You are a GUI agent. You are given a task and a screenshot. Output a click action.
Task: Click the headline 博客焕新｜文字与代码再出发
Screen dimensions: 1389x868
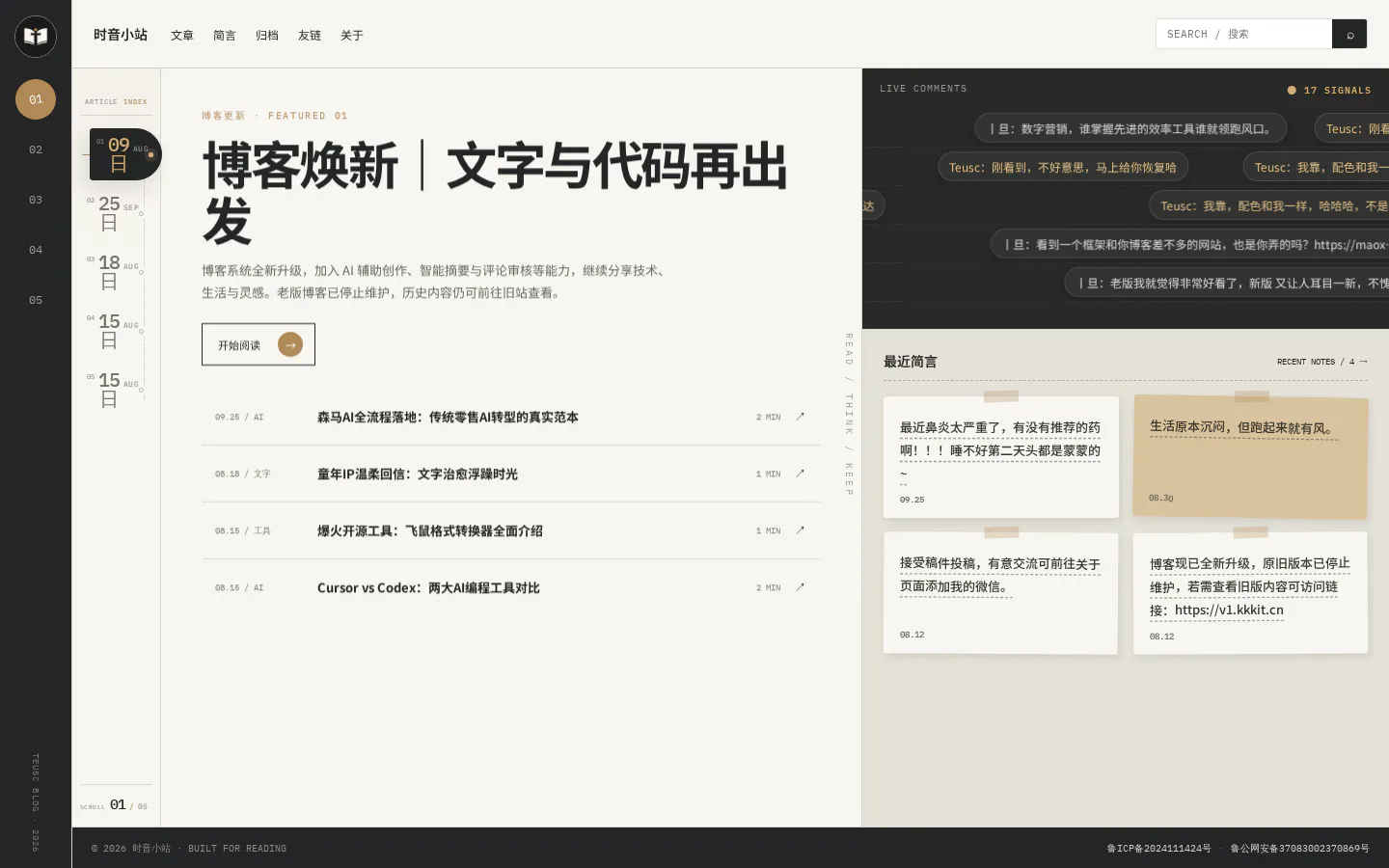pyautogui.click(x=495, y=193)
